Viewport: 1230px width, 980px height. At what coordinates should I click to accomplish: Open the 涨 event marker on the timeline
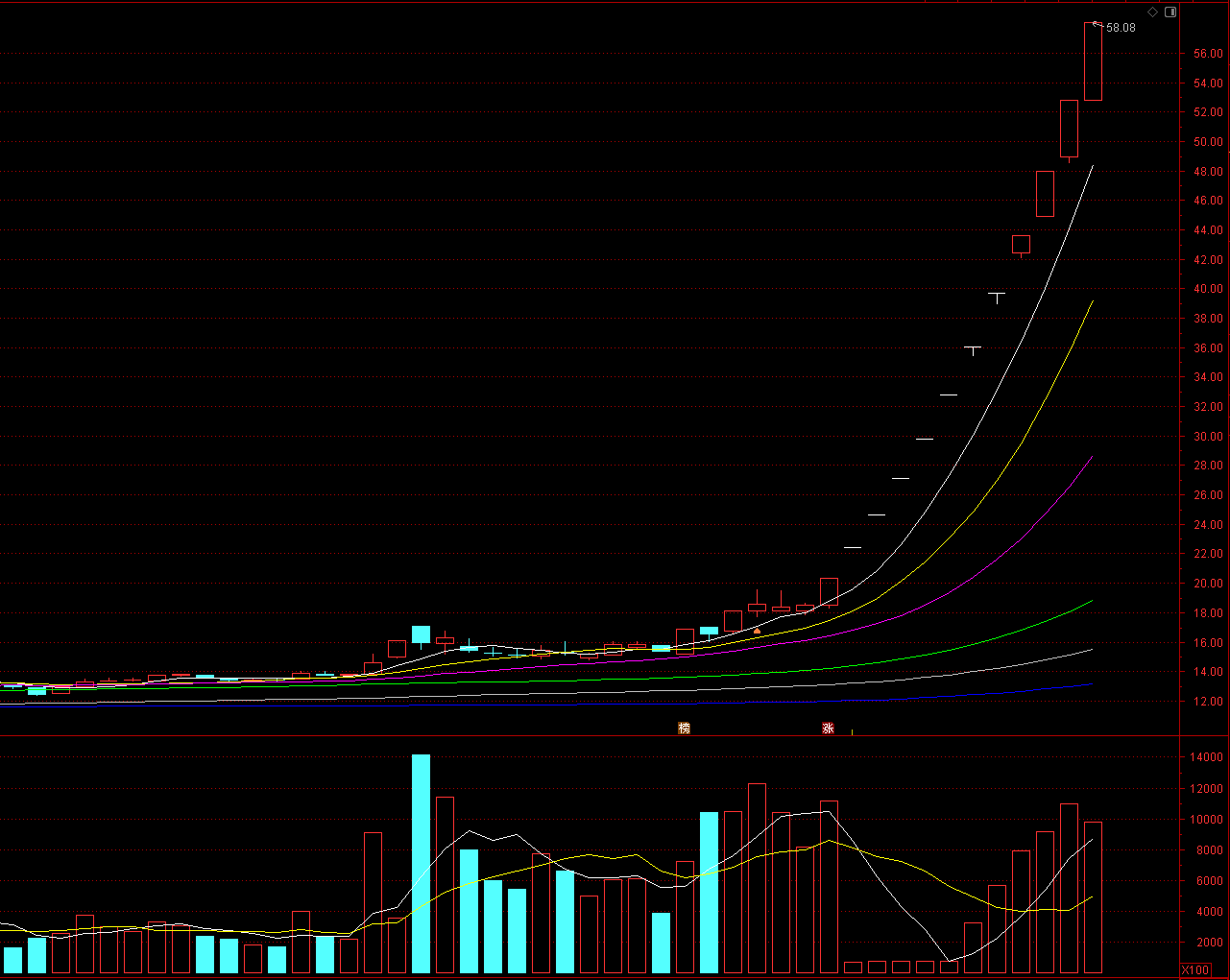coord(828,729)
